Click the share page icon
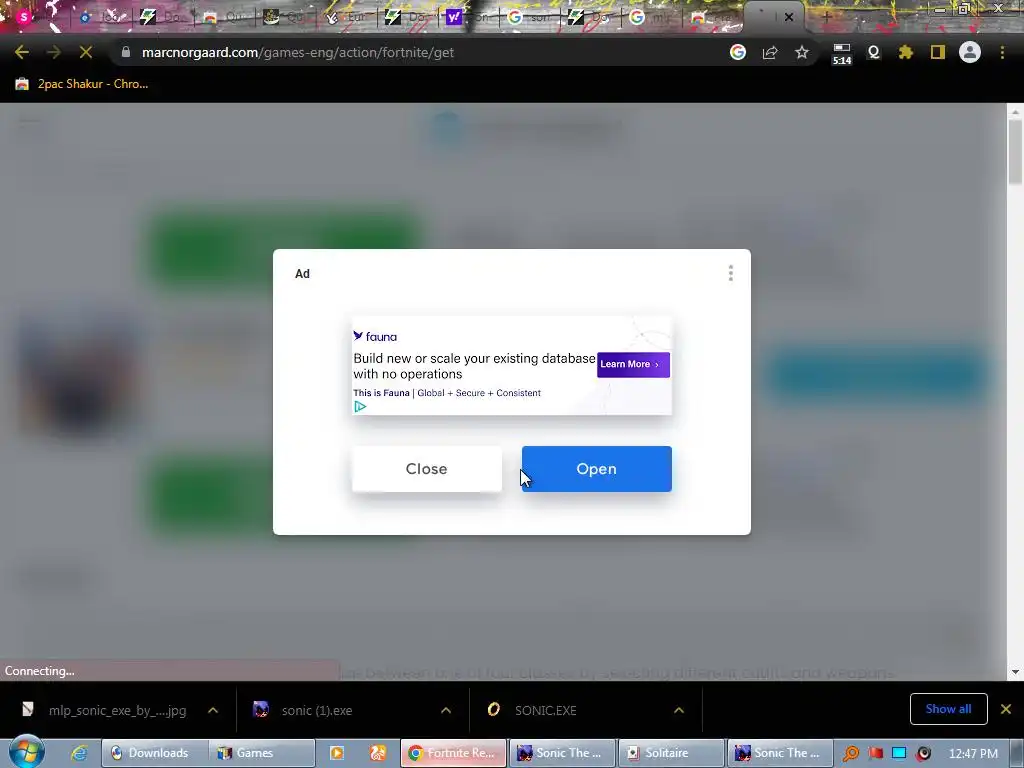This screenshot has width=1024, height=768. (770, 52)
